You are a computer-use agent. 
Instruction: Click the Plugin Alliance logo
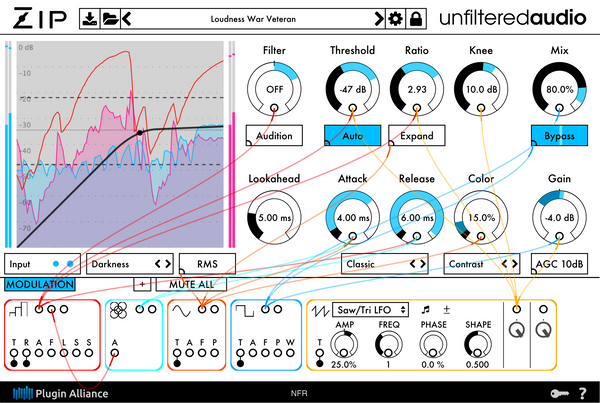pos(60,393)
